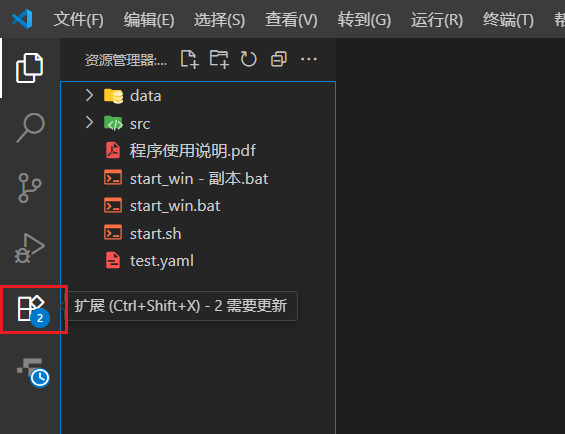
Task: Open the Extensions view with update badge
Action: (x=33, y=310)
